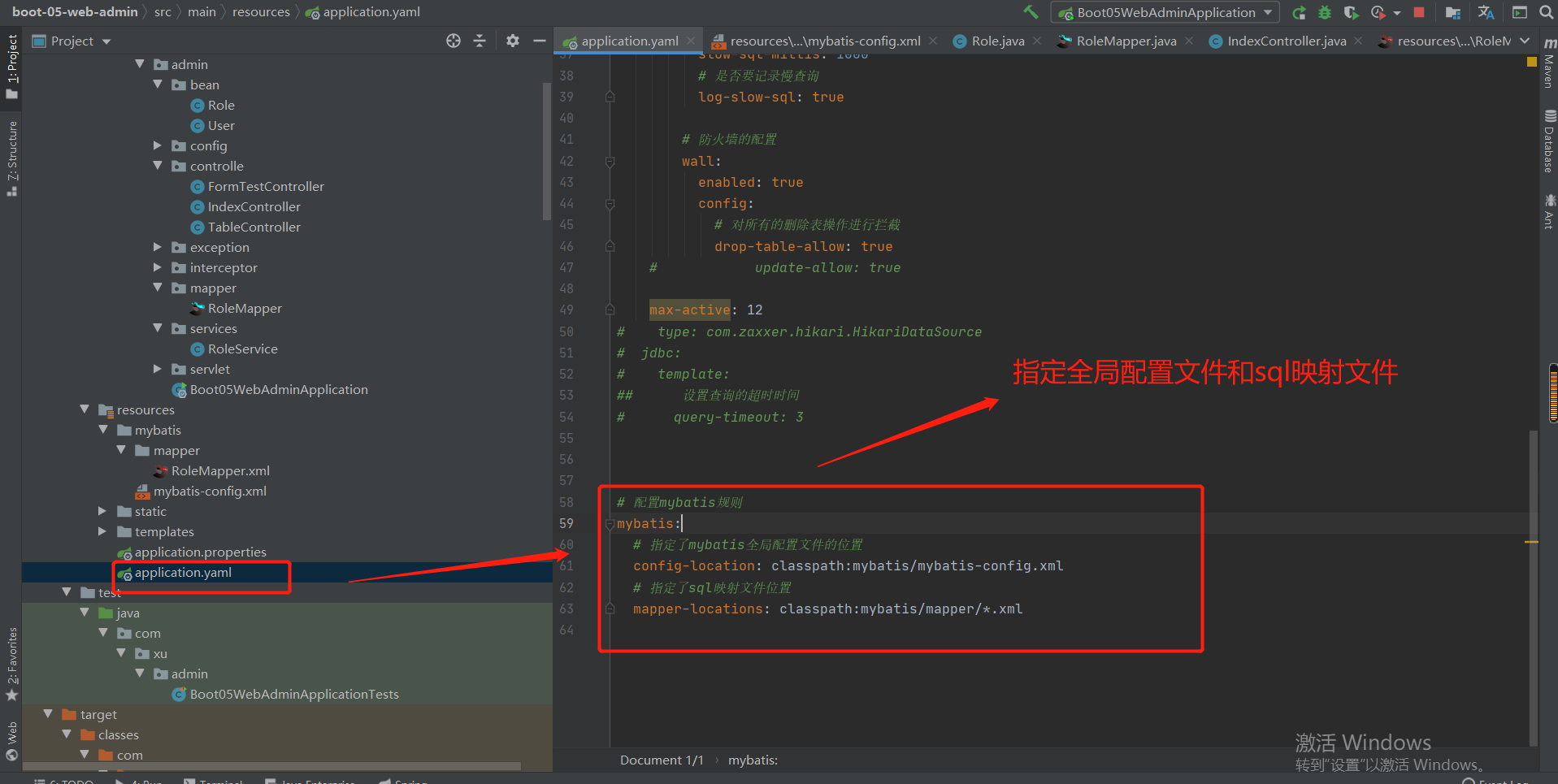
Task: Click the Rerun application icon
Action: [x=1299, y=12]
